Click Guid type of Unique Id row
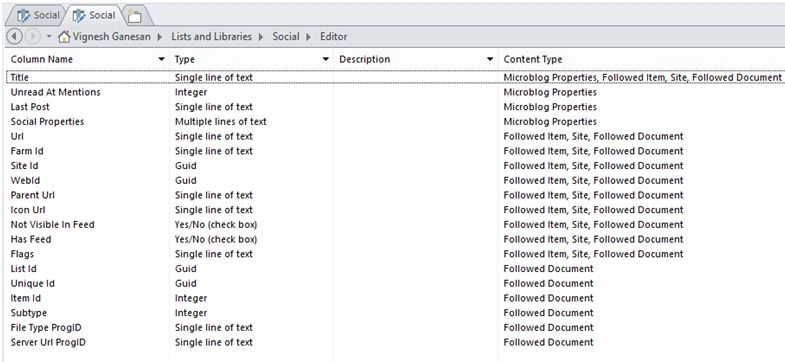 [185, 283]
